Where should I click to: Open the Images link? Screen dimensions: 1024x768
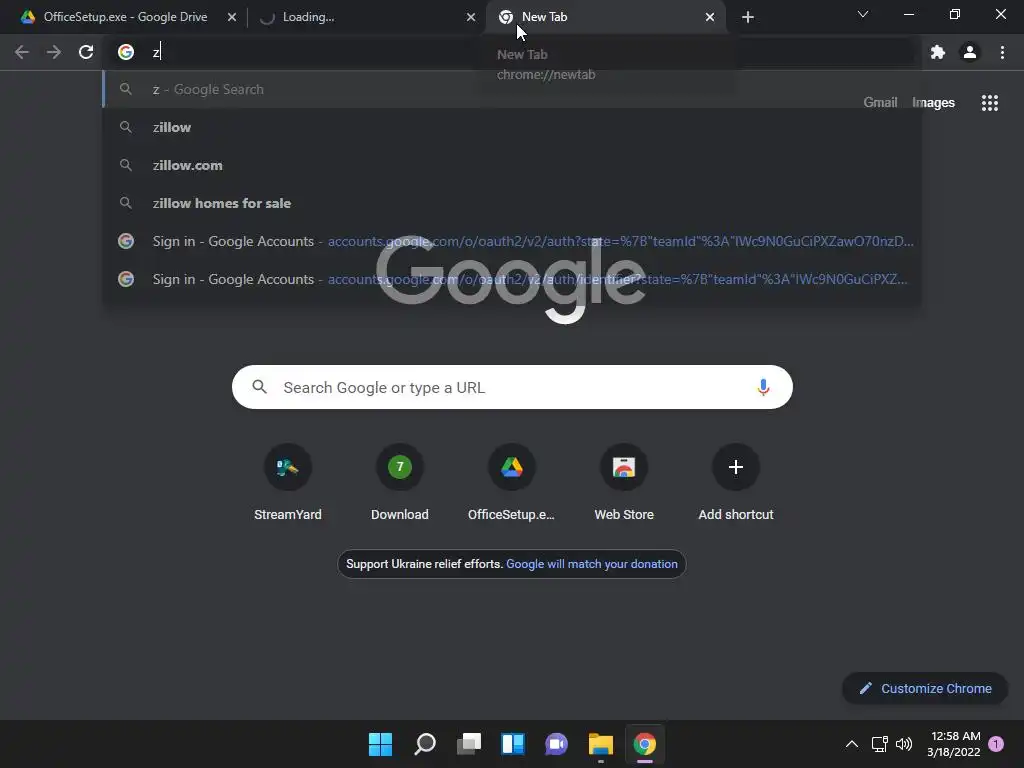click(933, 103)
